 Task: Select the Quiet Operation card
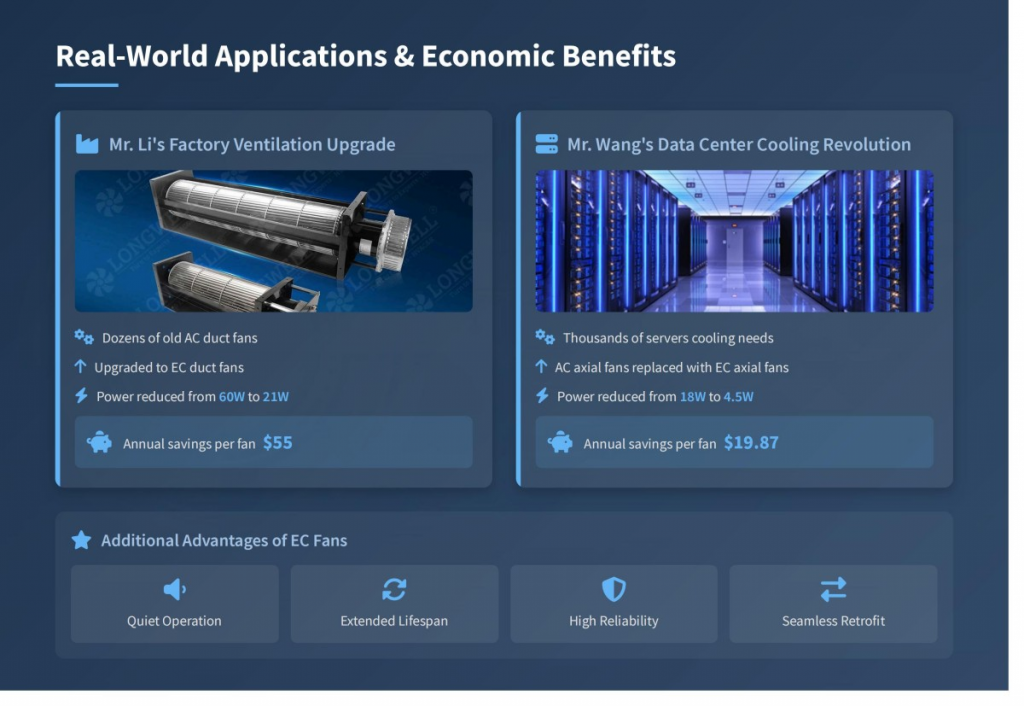(x=174, y=604)
